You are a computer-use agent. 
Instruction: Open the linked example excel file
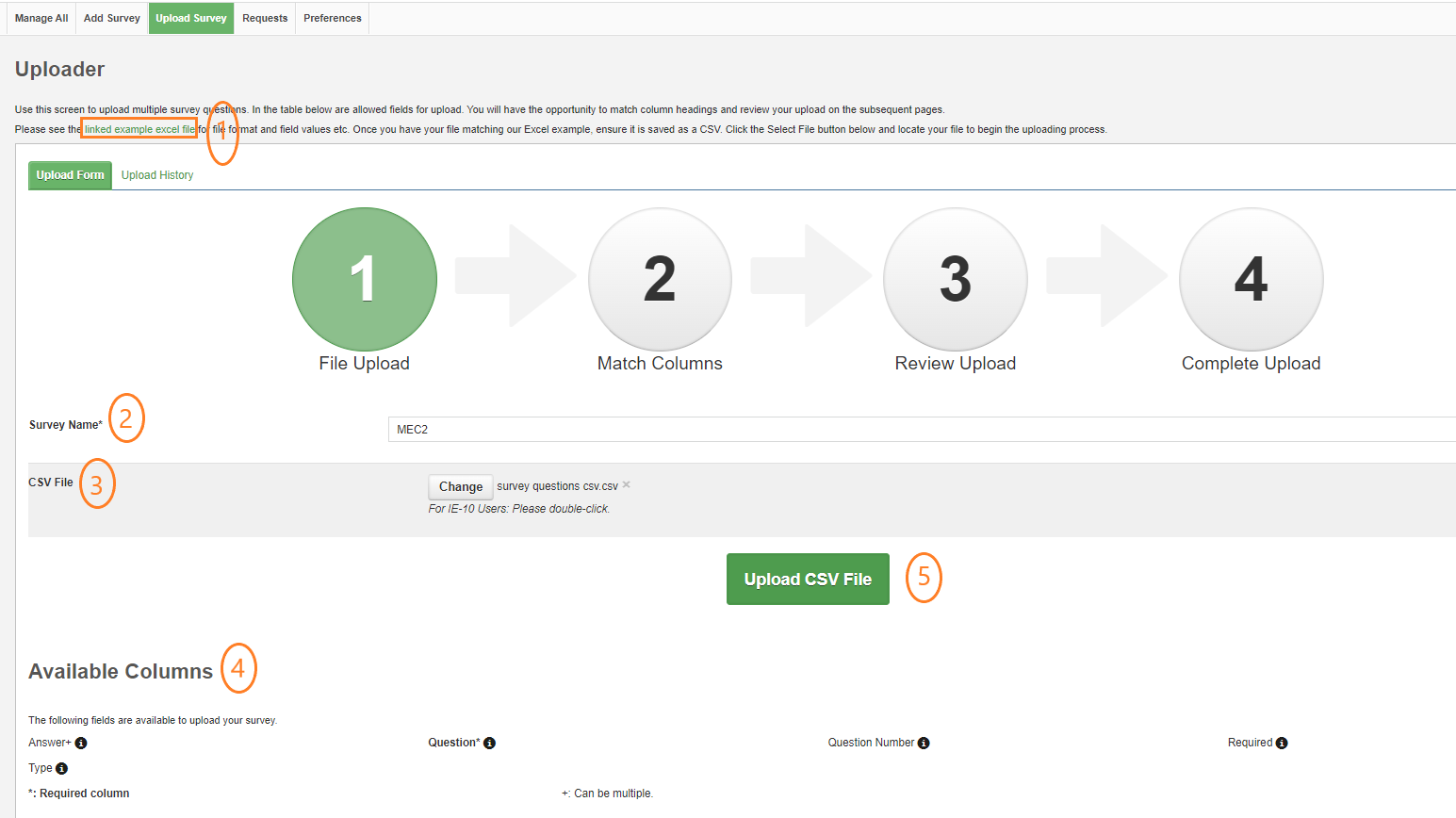click(139, 129)
